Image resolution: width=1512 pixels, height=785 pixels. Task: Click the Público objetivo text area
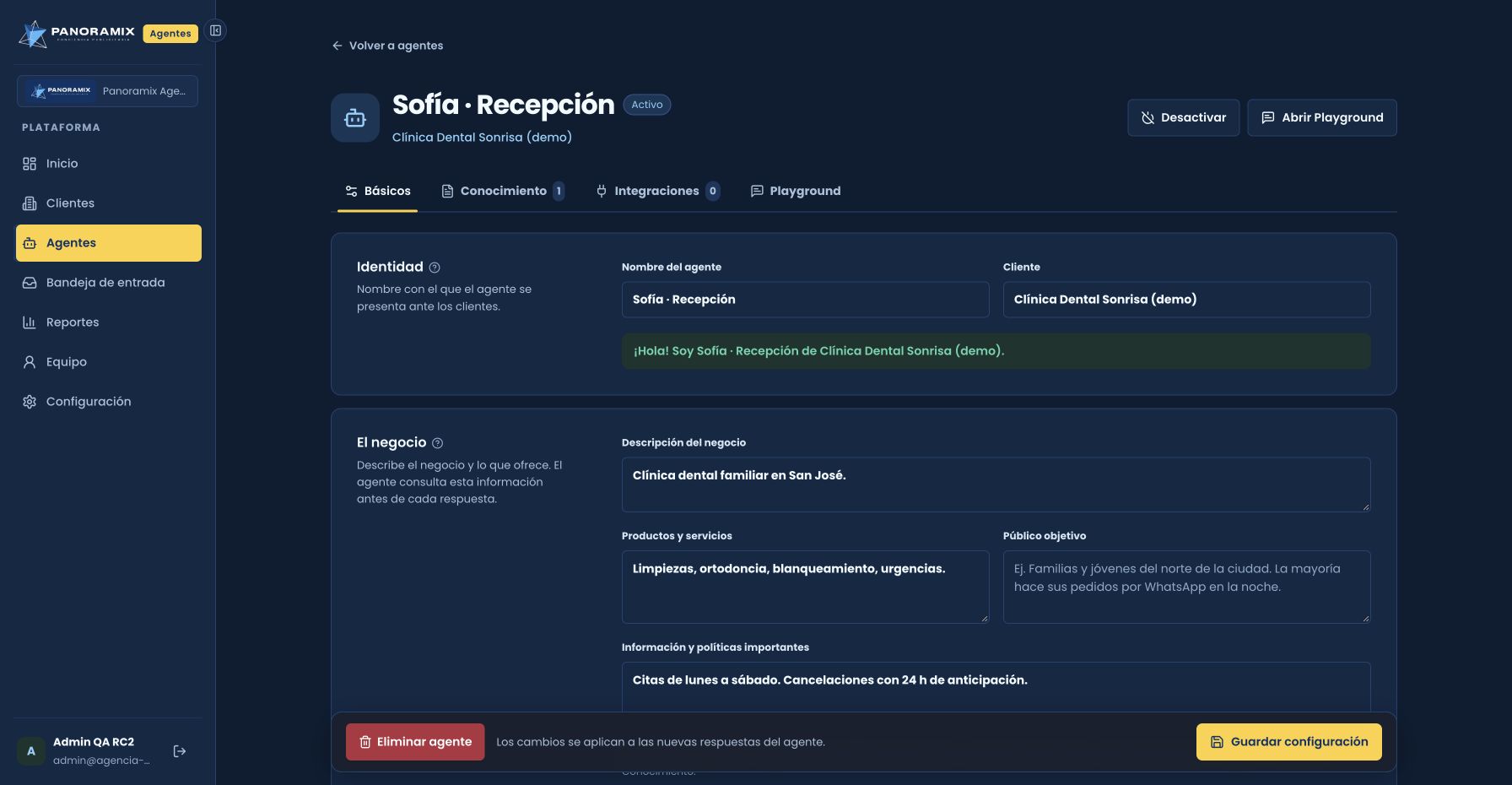(x=1187, y=587)
